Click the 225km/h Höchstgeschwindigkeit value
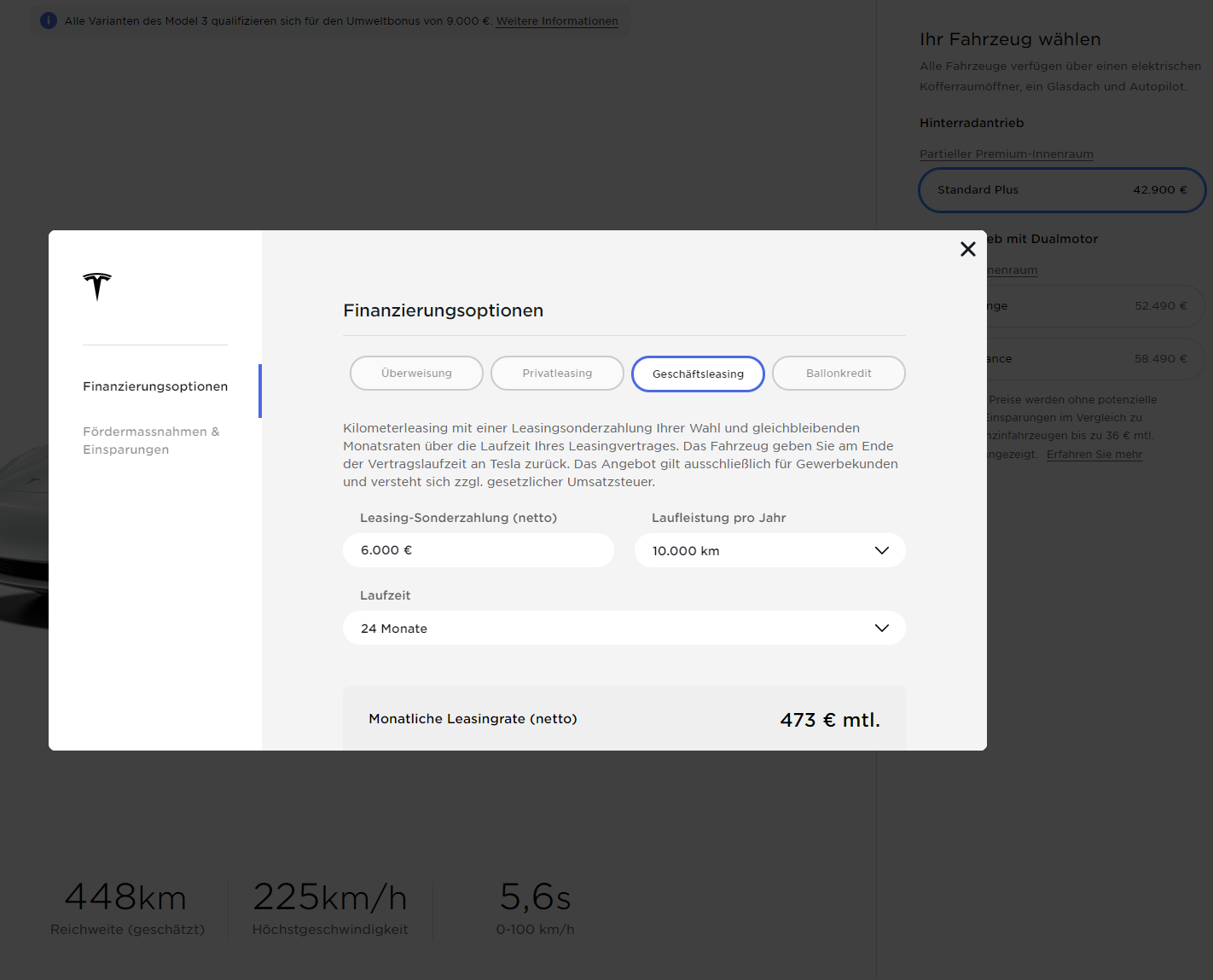 tap(330, 897)
